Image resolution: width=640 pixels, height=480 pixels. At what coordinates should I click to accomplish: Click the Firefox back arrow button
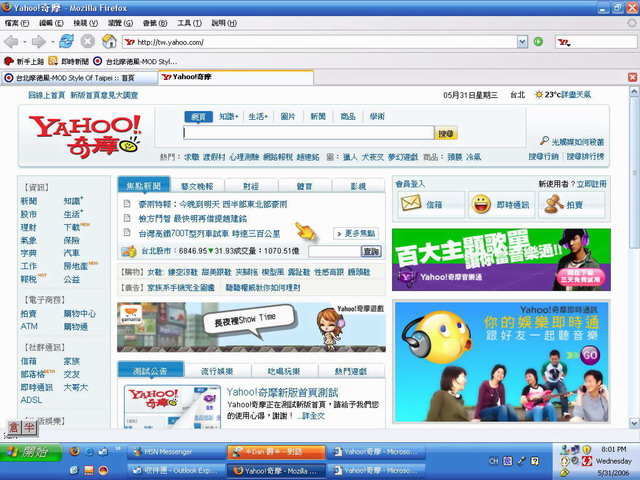pos(12,41)
